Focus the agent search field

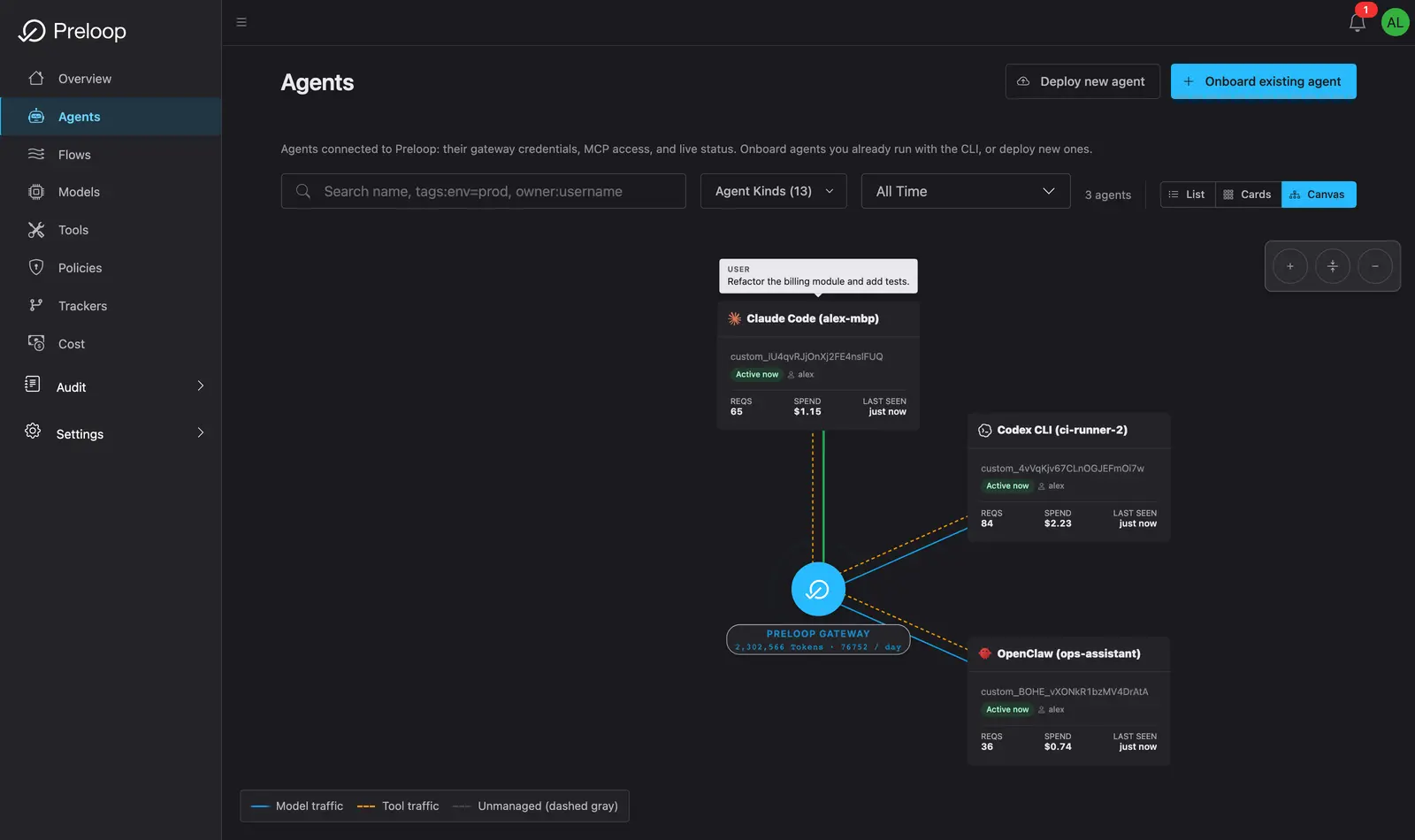(484, 191)
